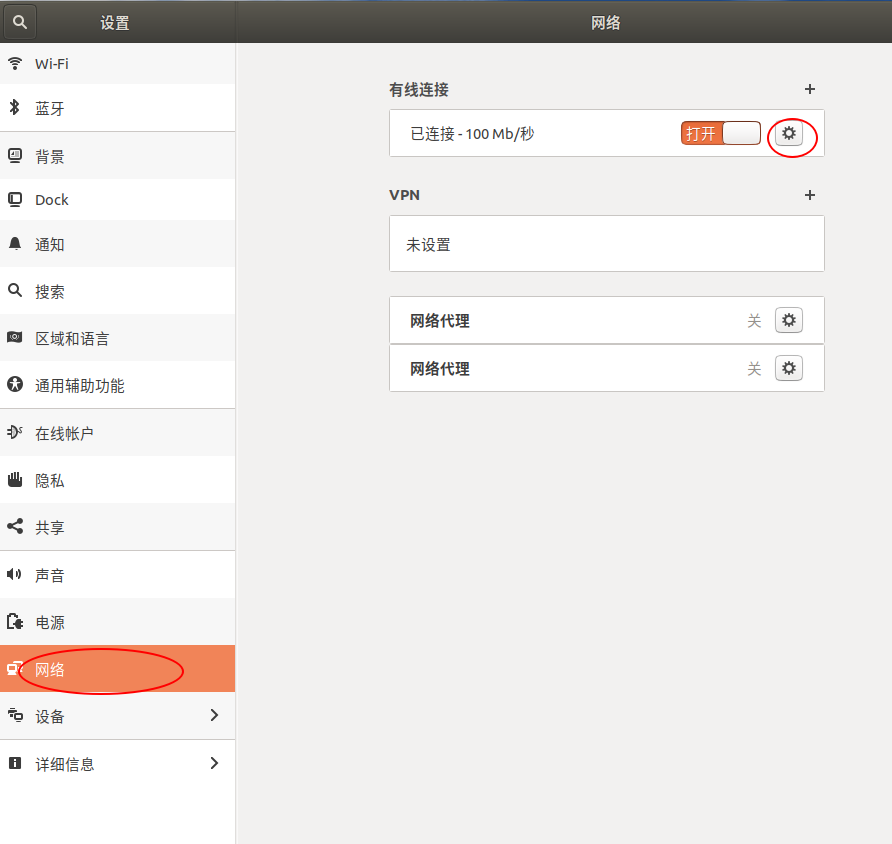Expand the 设备 submenu chevron
The width and height of the screenshot is (892, 844).
[214, 715]
